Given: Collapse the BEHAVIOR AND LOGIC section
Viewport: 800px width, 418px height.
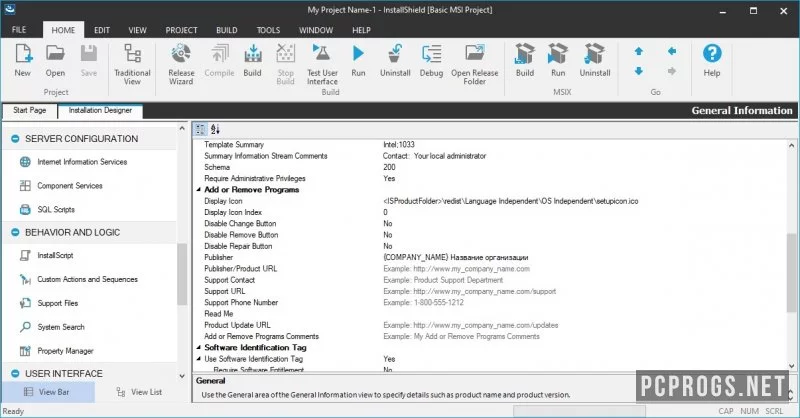Looking at the screenshot, I should coord(15,232).
